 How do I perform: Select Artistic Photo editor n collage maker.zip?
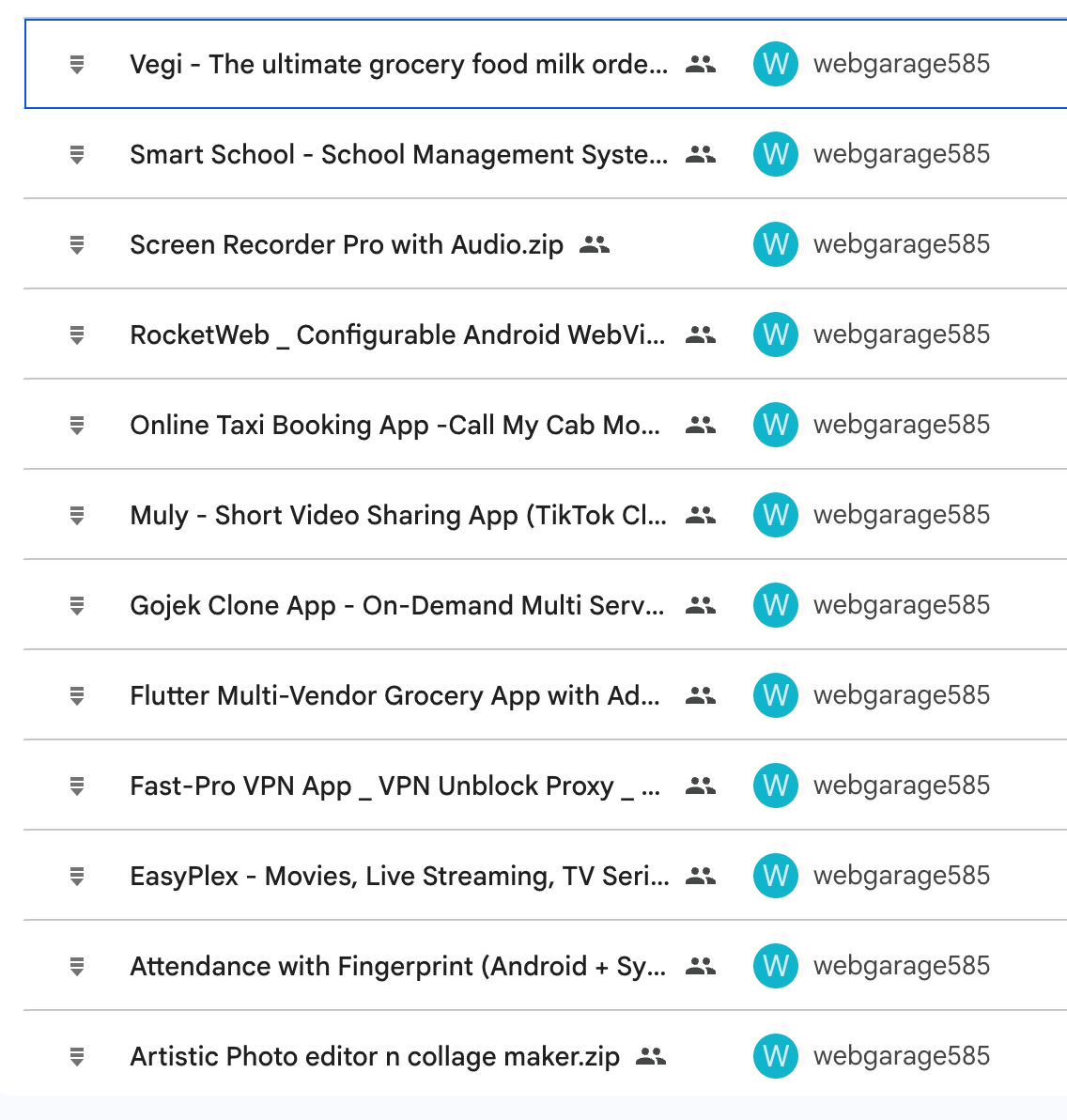[375, 1056]
